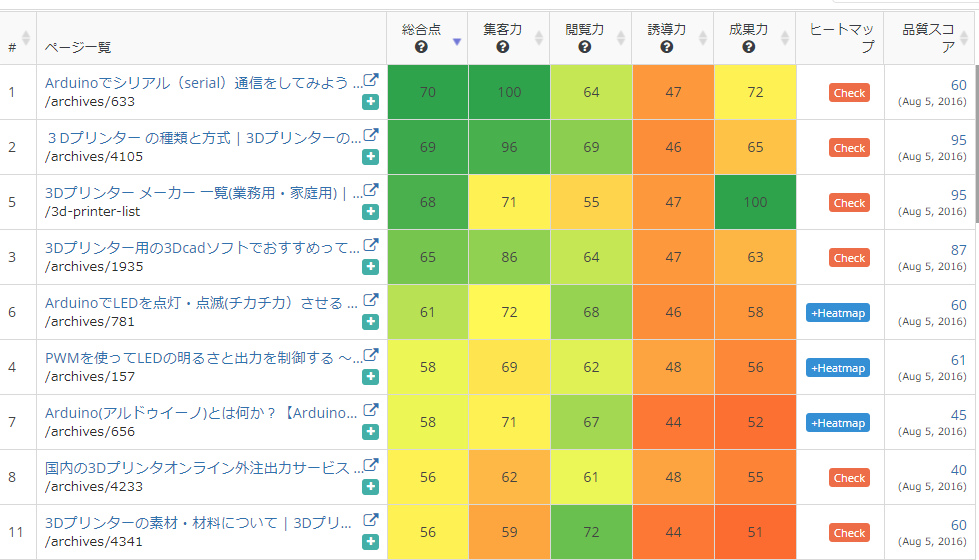979x560 pixels.
Task: Click help question mark under 成果力
Action: (x=749, y=47)
